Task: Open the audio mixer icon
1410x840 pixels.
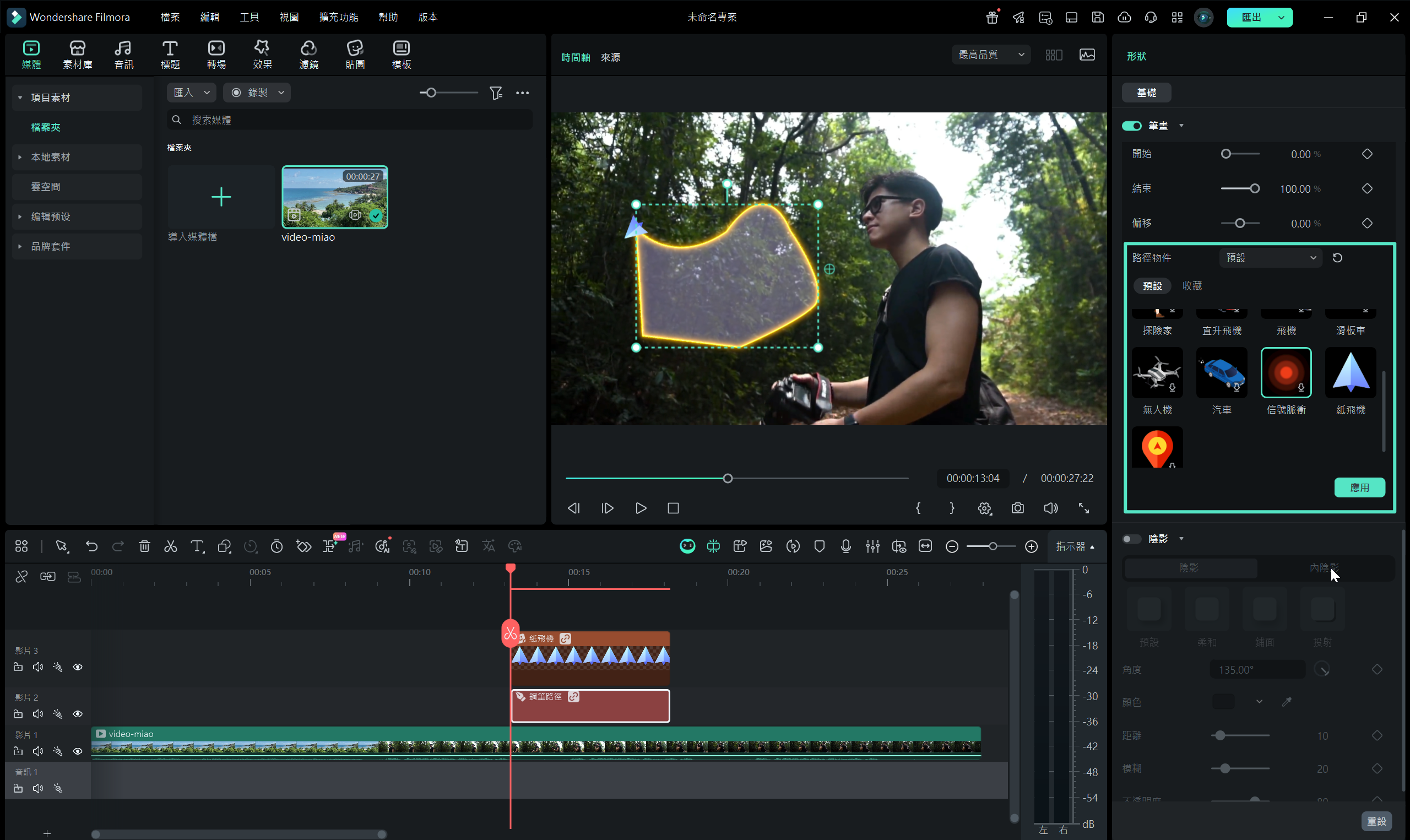Action: coord(872,546)
